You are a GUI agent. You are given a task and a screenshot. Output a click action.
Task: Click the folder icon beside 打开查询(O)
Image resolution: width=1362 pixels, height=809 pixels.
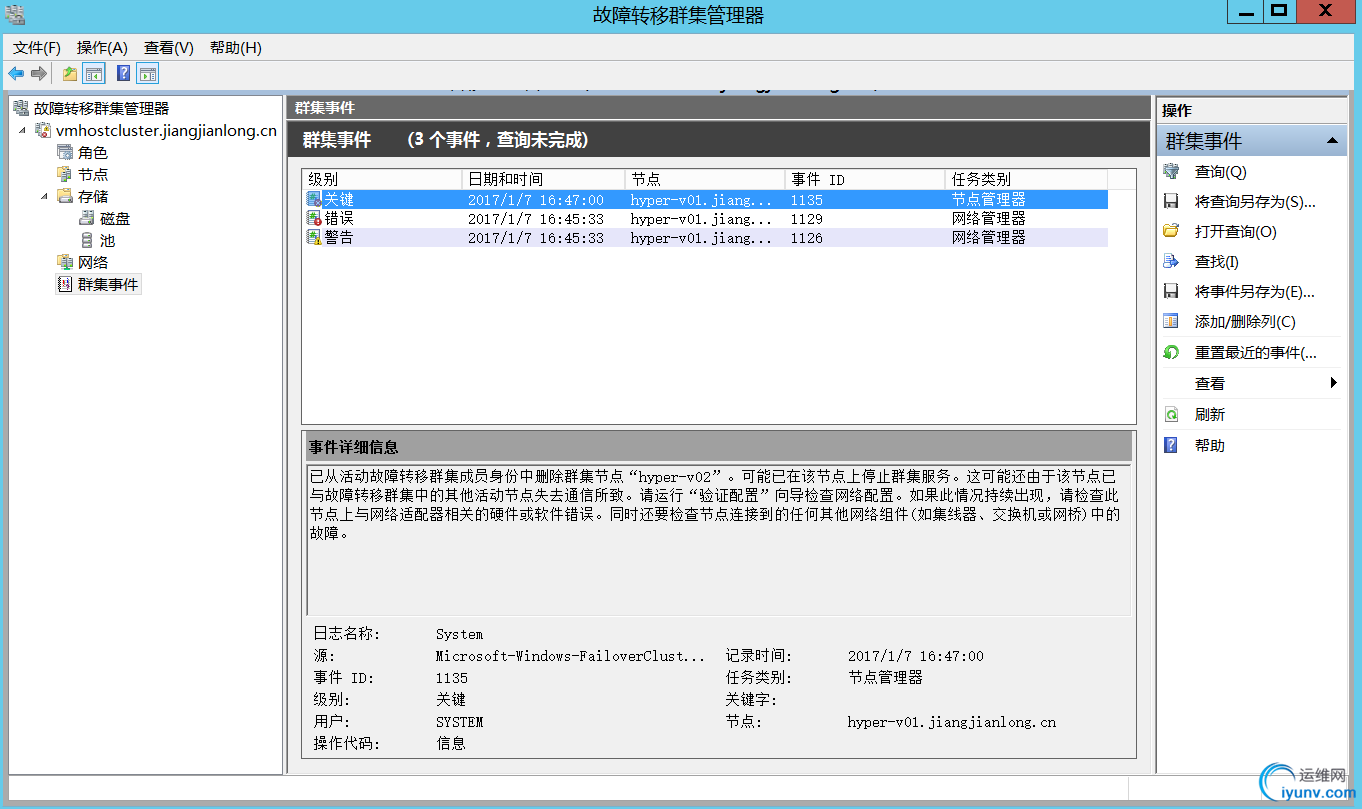coord(1172,232)
